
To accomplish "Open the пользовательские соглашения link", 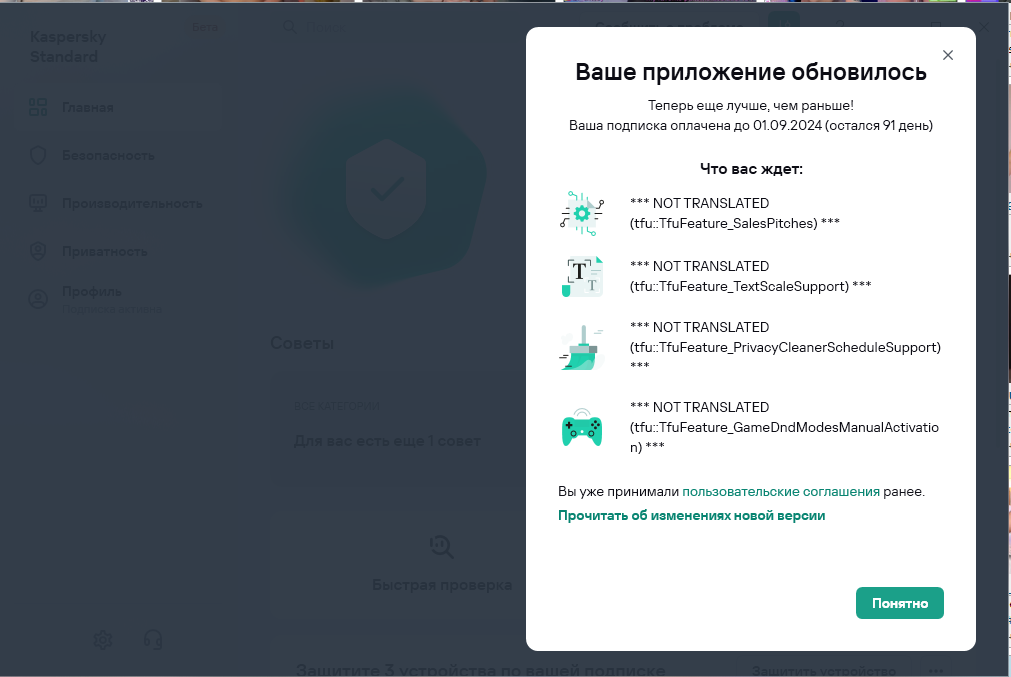I will click(781, 492).
